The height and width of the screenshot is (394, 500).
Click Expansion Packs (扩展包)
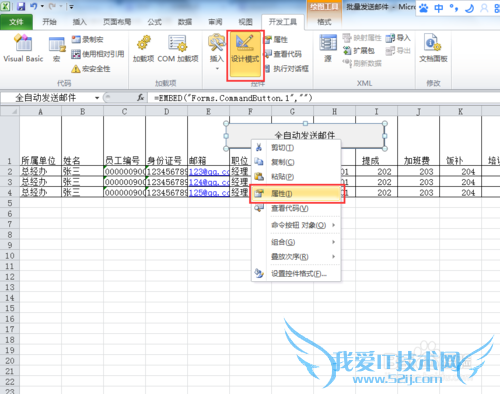[x=359, y=51]
